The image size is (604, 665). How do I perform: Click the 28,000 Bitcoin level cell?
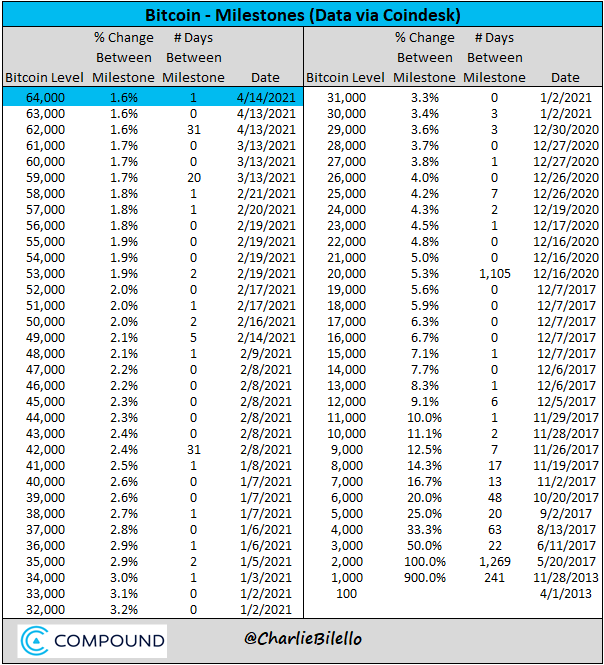click(x=347, y=146)
